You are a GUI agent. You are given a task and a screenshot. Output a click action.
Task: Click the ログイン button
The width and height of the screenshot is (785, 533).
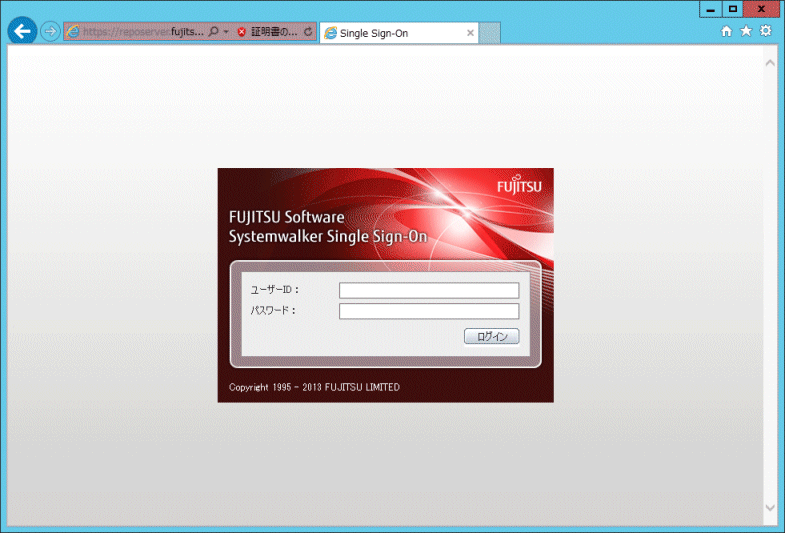coord(492,336)
